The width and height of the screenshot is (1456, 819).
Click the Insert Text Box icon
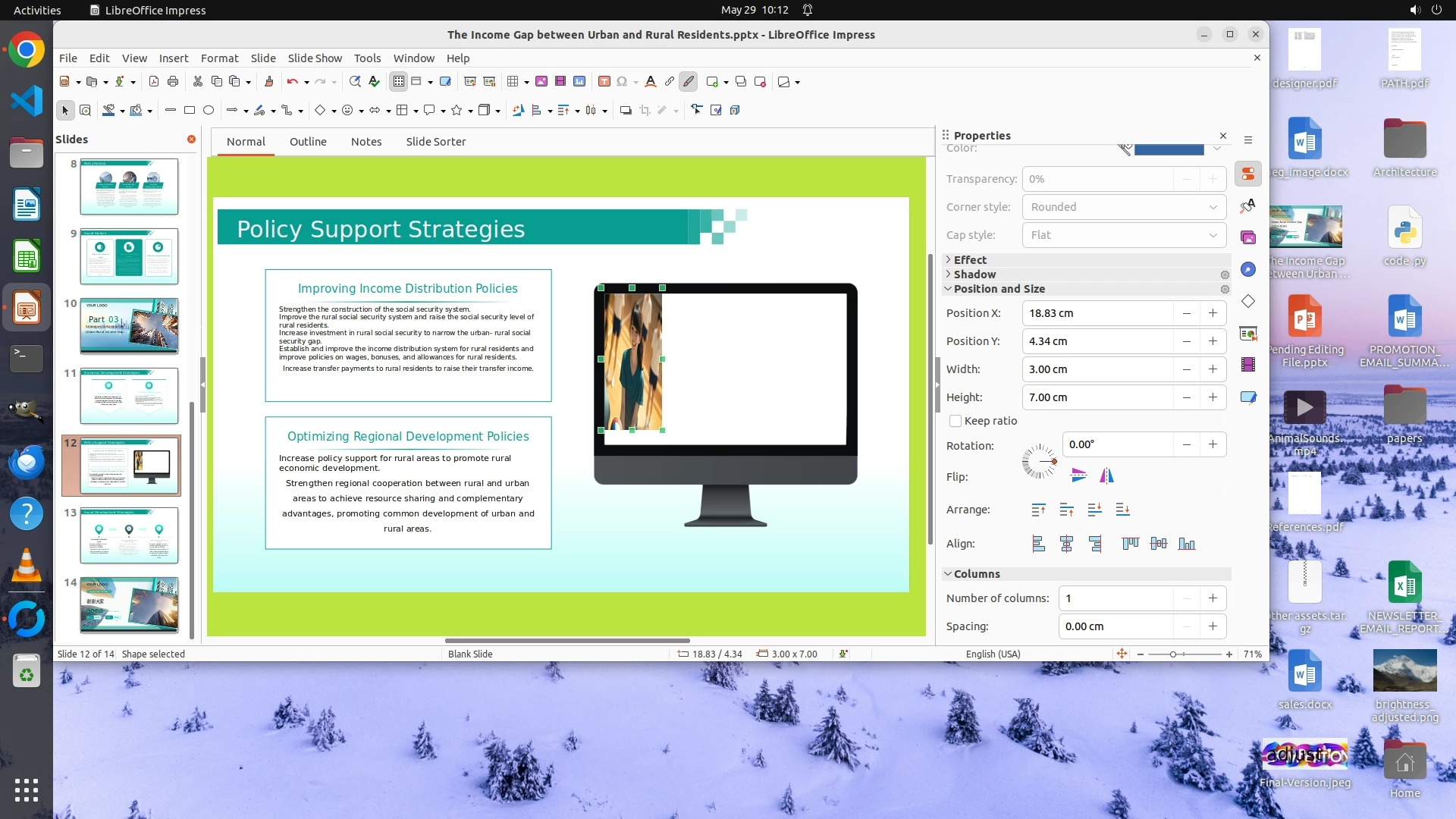604,82
